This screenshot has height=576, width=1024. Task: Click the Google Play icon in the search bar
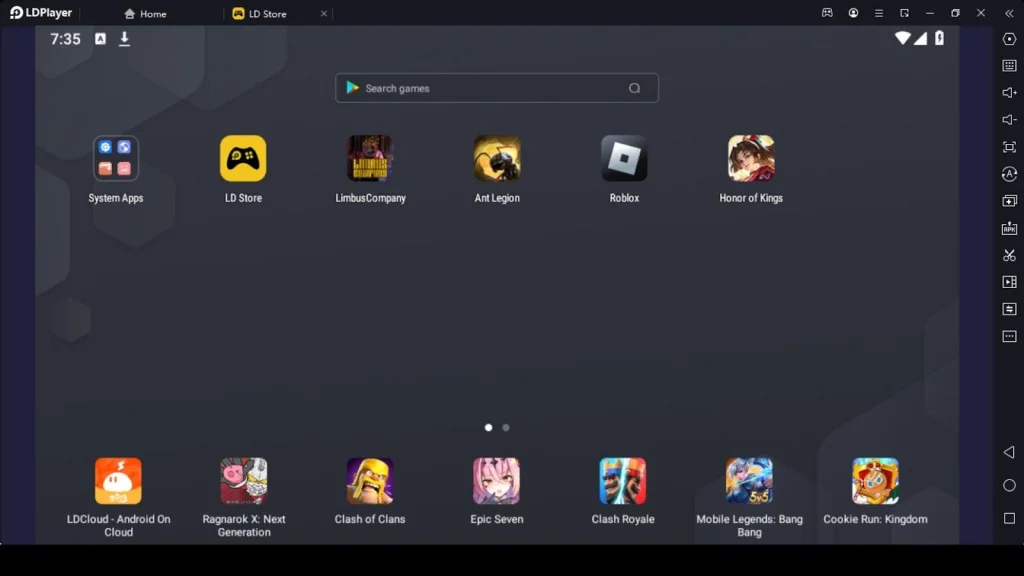353,88
